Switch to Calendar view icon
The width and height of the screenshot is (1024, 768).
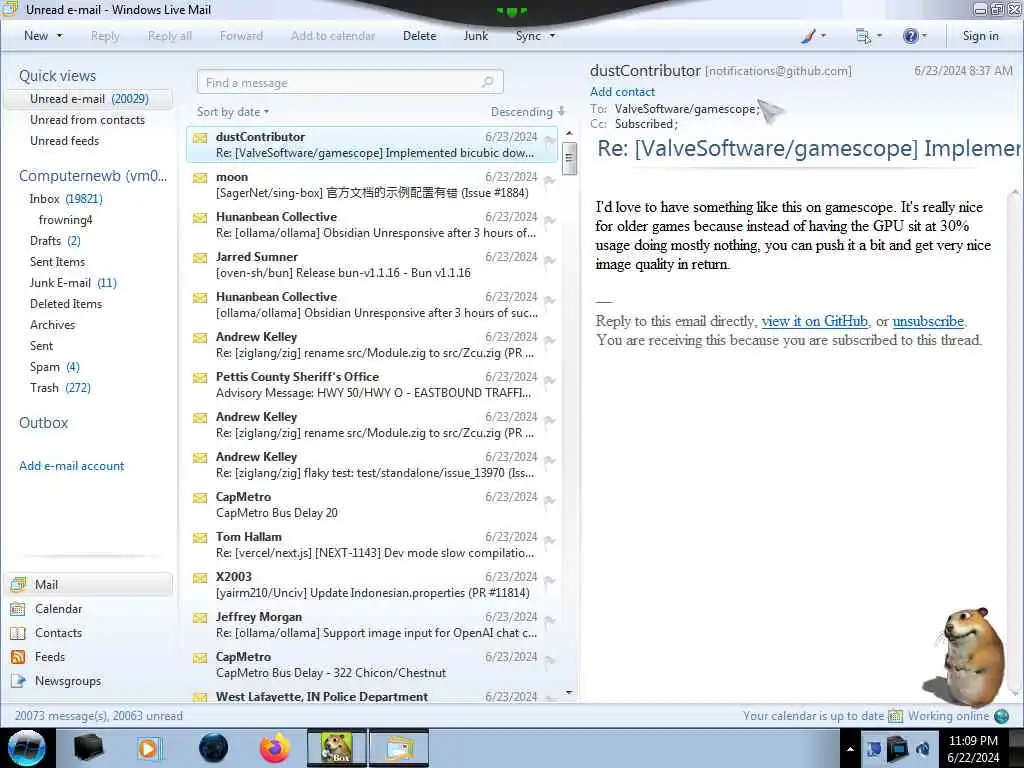pyautogui.click(x=18, y=609)
